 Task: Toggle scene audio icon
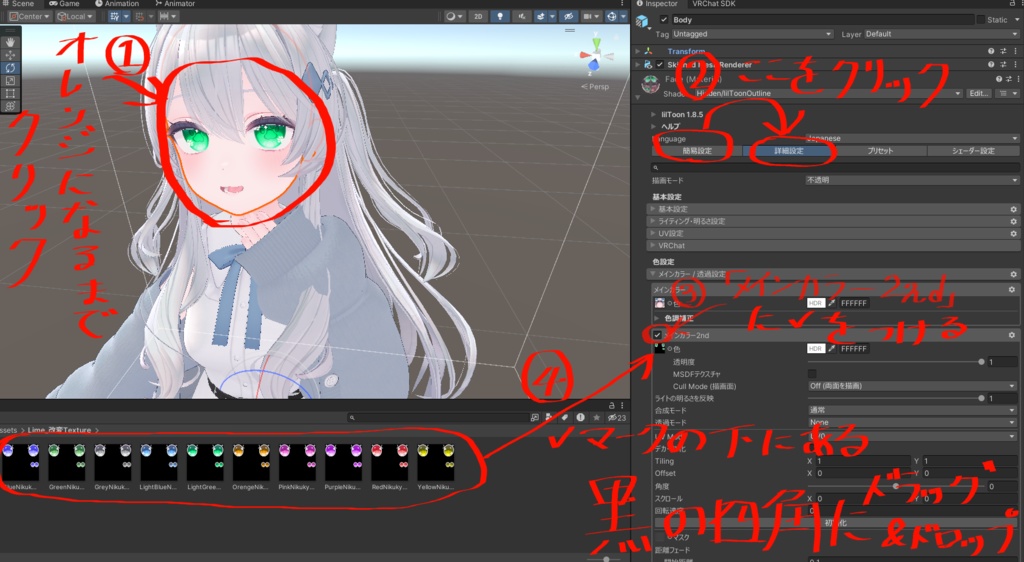[521, 16]
